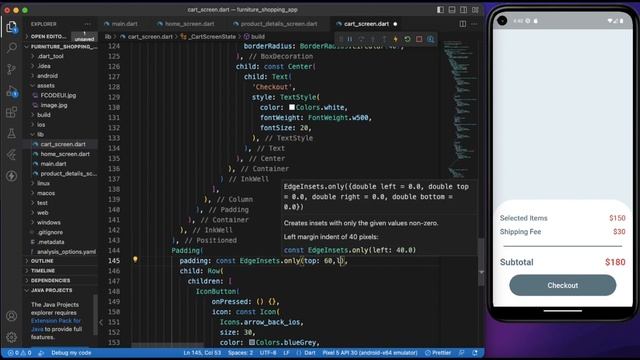Click the code minimap overview
The image size is (640, 360).
point(460,110)
